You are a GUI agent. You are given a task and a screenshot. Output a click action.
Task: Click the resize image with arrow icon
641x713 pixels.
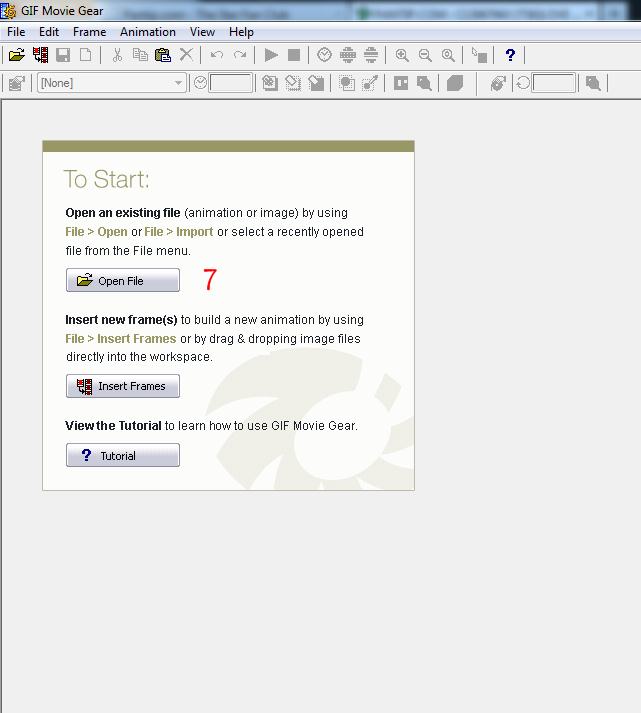[x=316, y=83]
